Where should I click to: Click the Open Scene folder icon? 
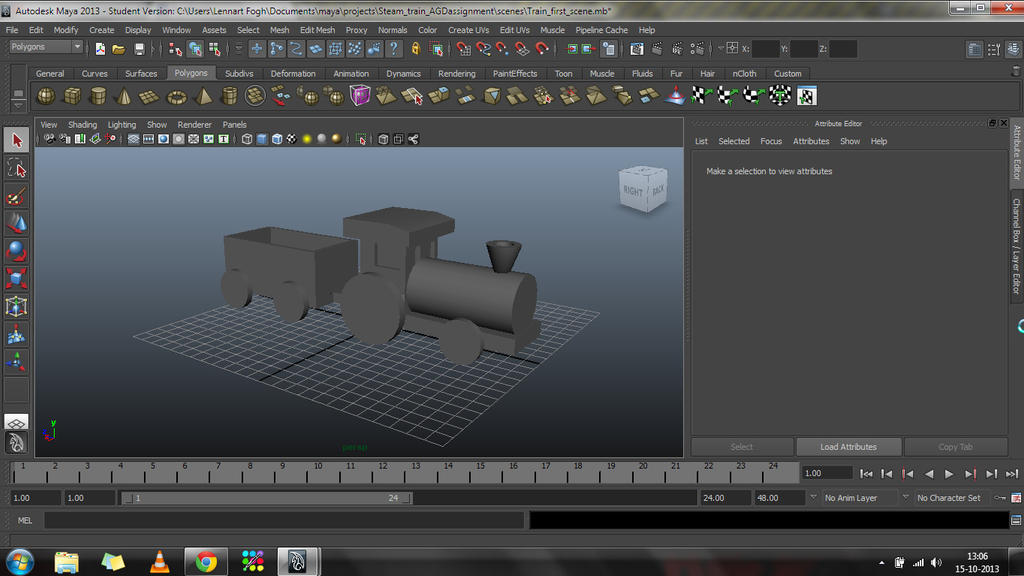point(119,49)
